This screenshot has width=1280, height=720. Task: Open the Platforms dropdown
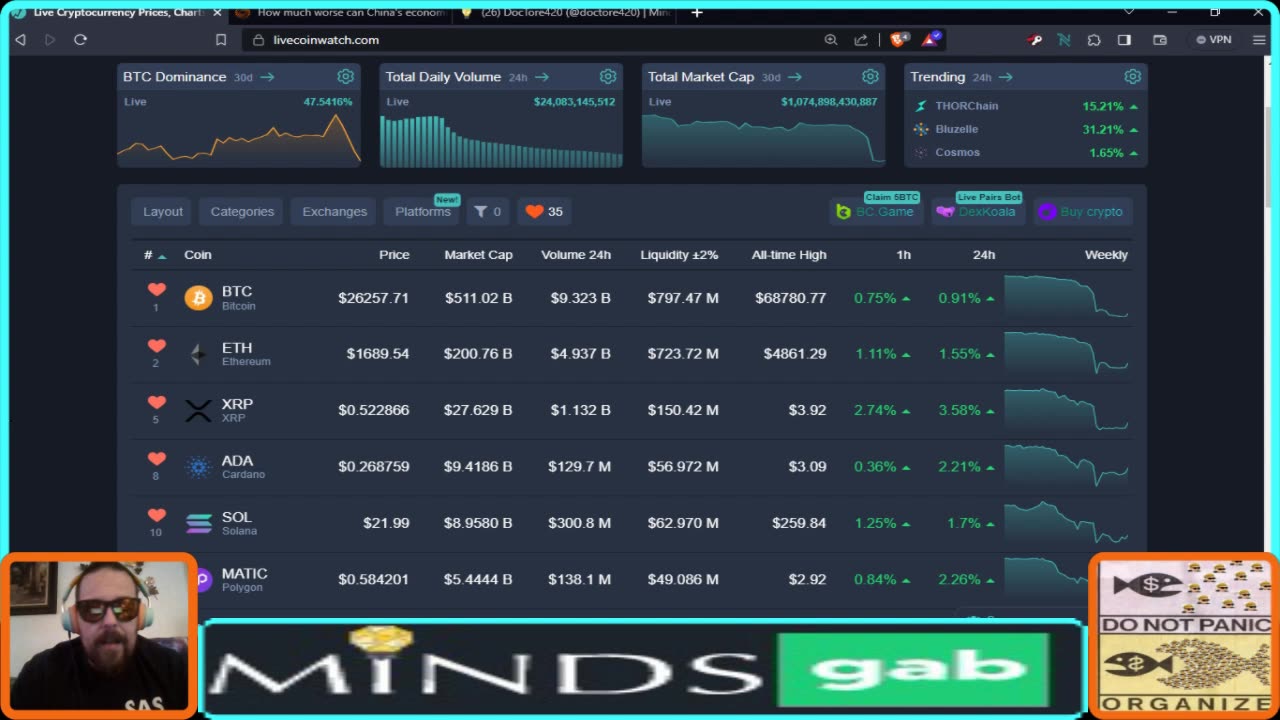tap(423, 211)
